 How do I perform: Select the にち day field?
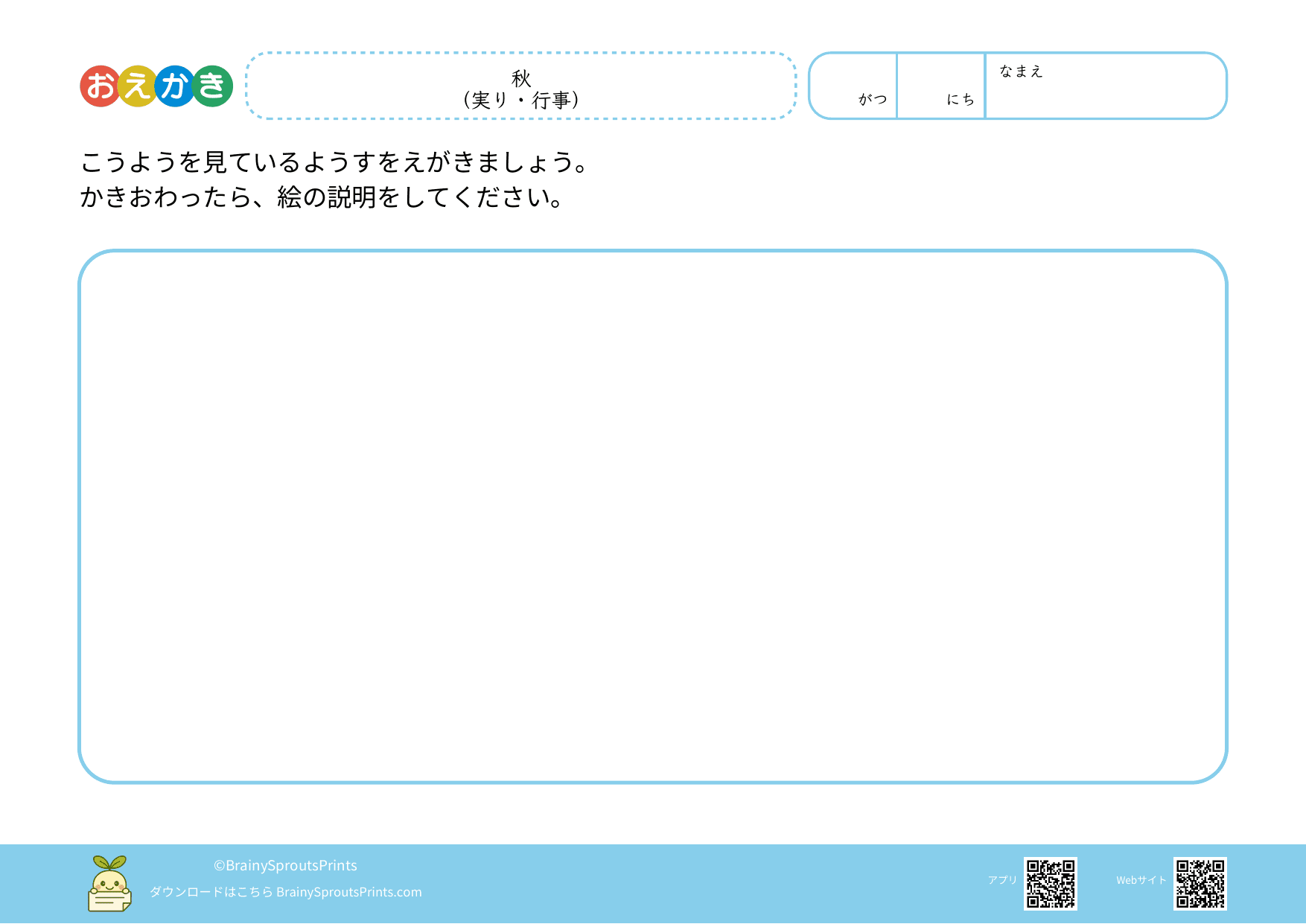pyautogui.click(x=941, y=86)
